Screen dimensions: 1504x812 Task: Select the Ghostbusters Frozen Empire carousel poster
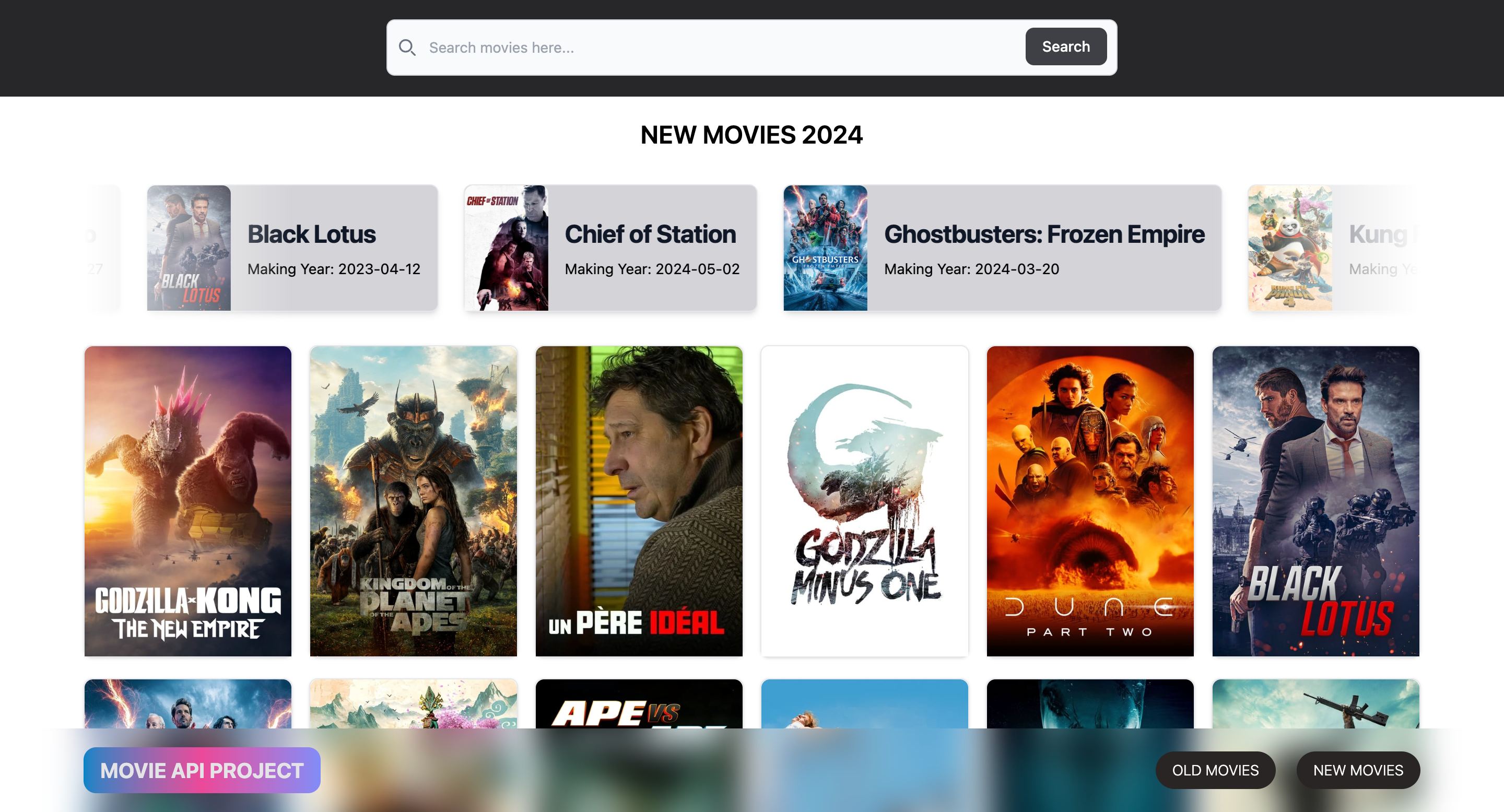(x=825, y=248)
